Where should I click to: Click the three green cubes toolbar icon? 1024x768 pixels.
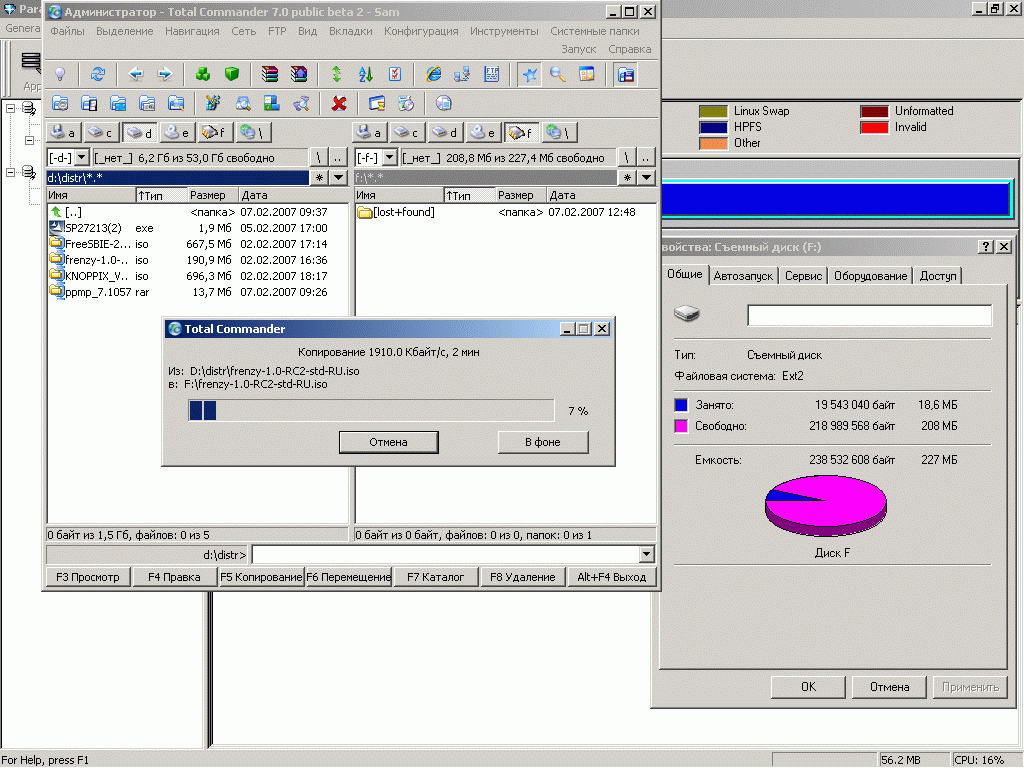(x=203, y=74)
